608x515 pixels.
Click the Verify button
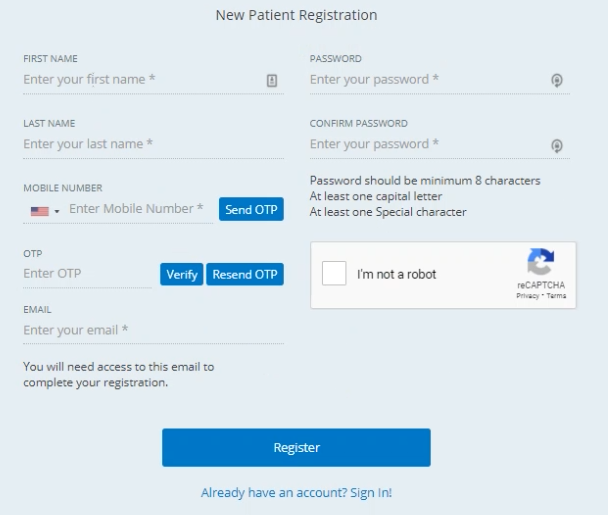click(x=181, y=274)
